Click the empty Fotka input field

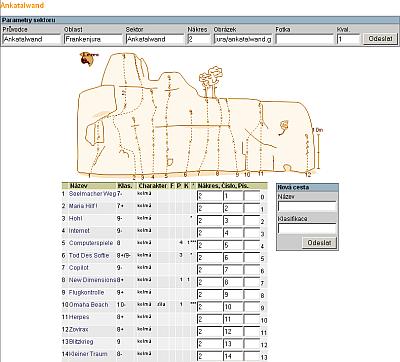click(x=304, y=39)
